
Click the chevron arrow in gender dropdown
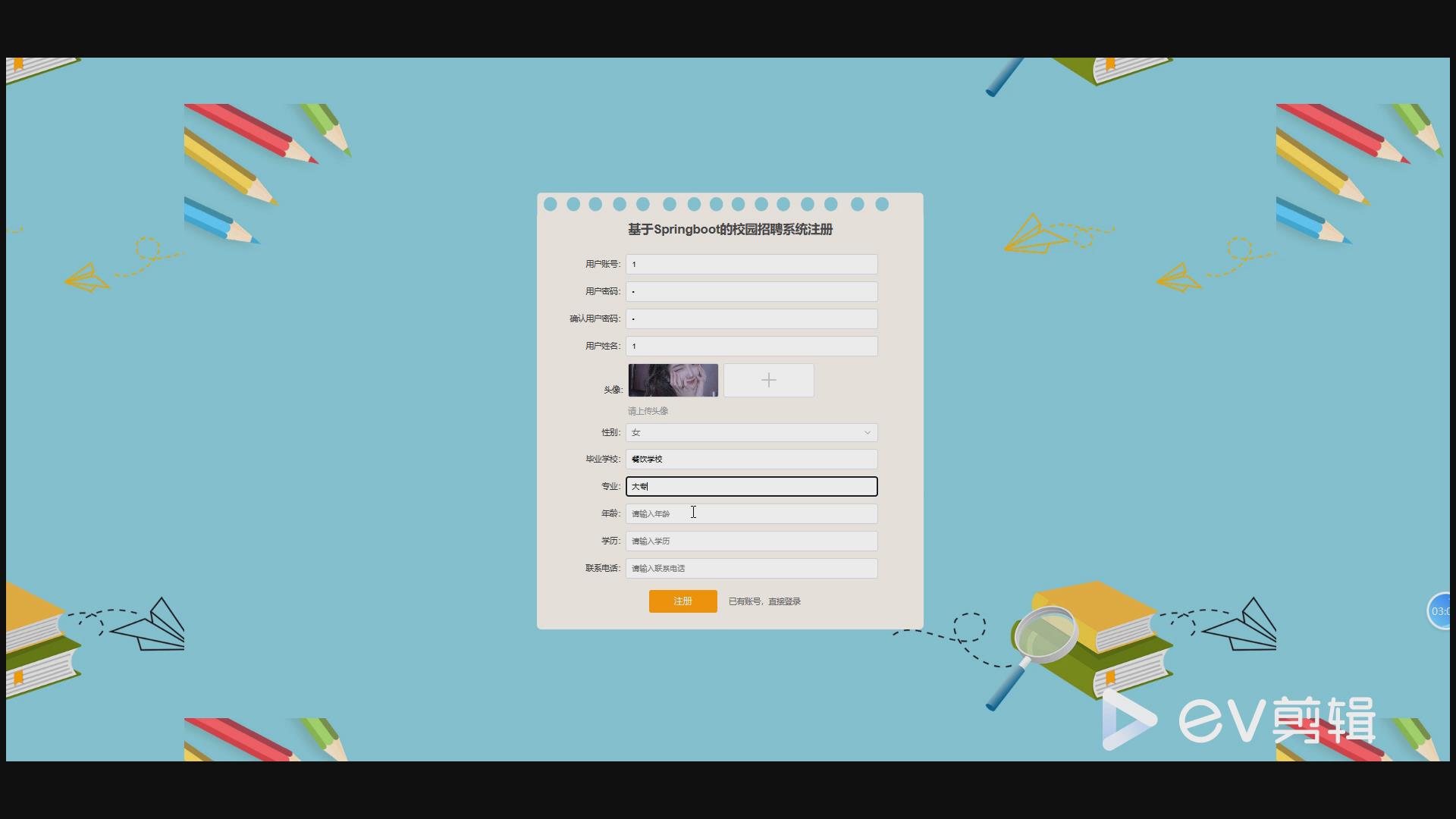point(867,433)
